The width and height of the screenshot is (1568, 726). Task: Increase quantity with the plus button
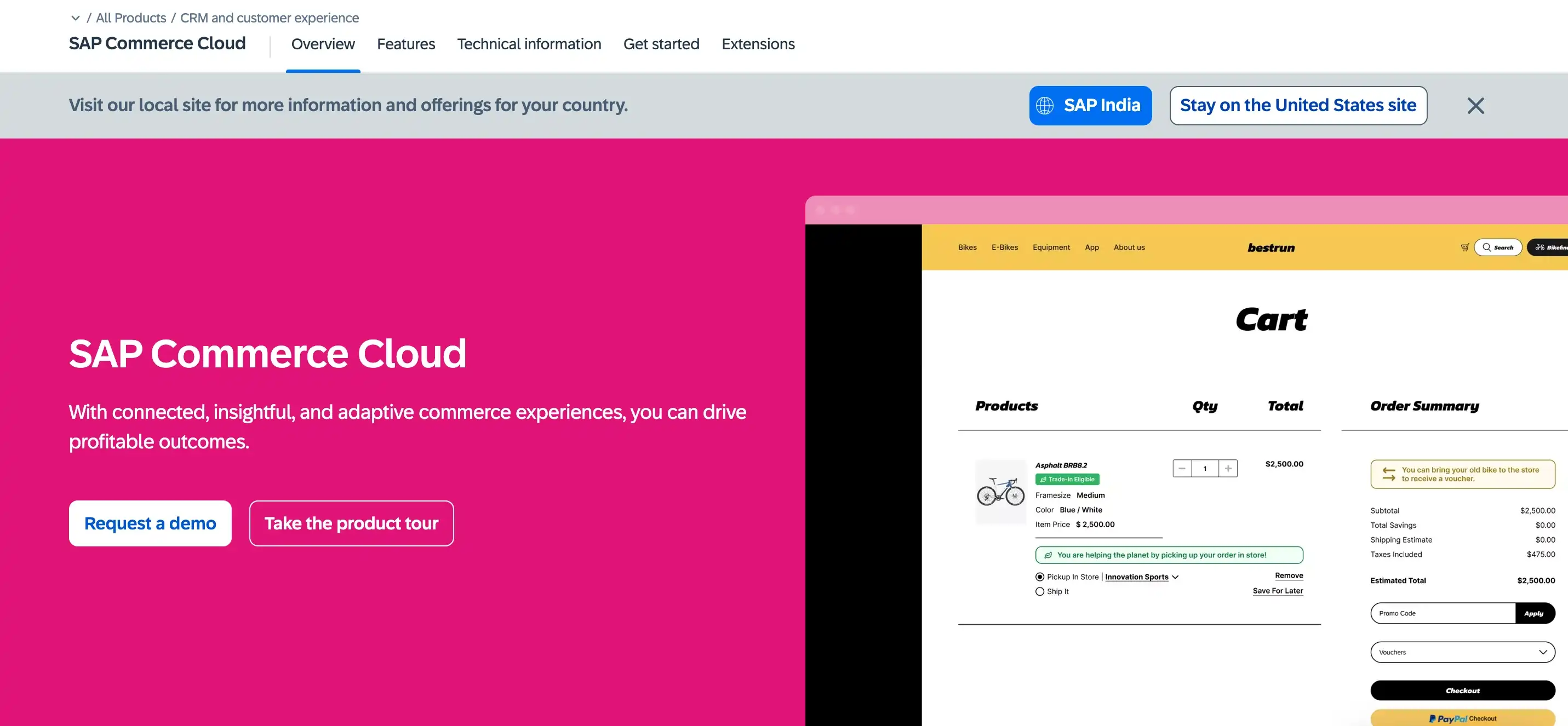(x=1228, y=468)
